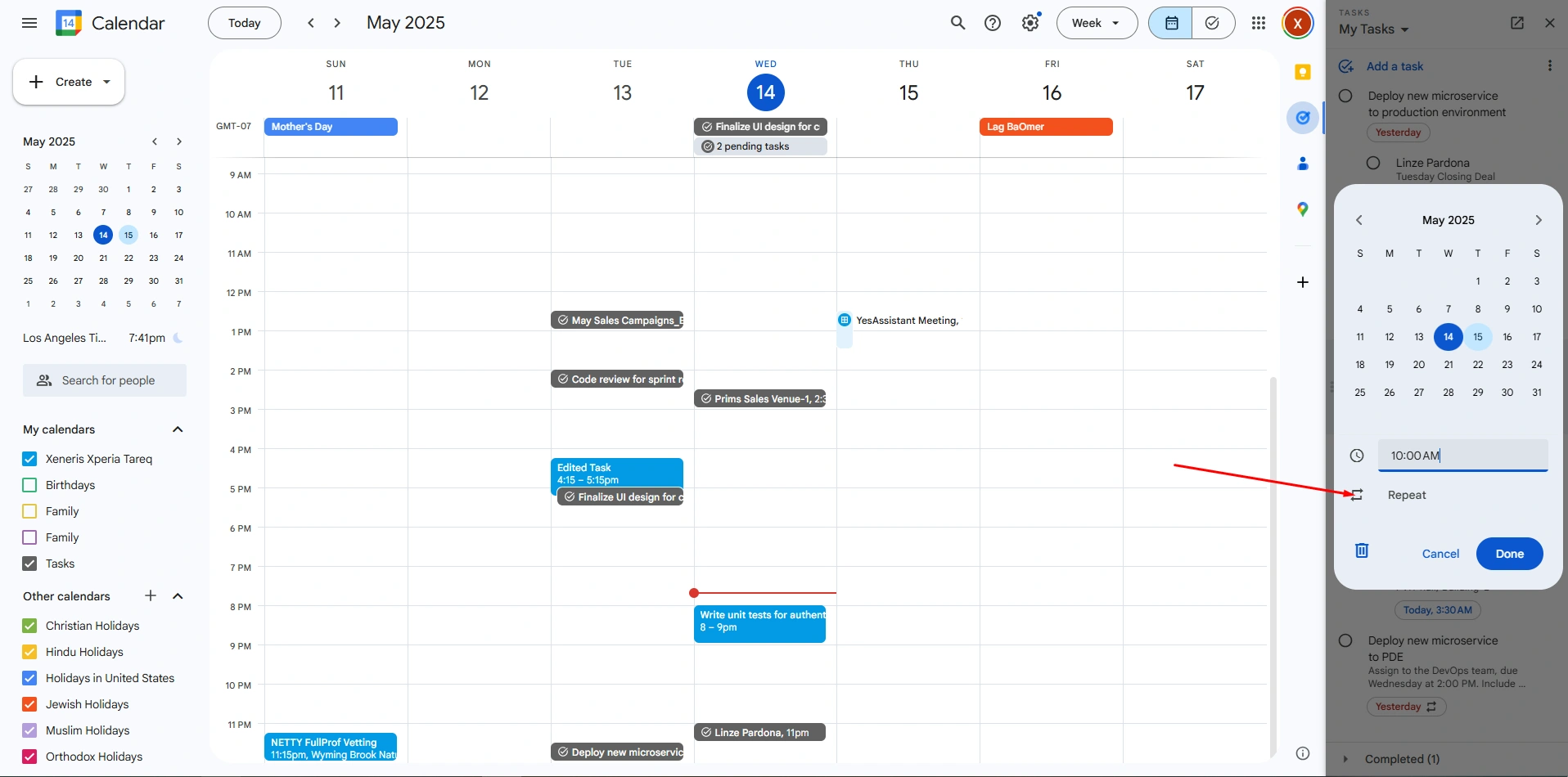Expand the Completed tasks section

[x=1345, y=759]
